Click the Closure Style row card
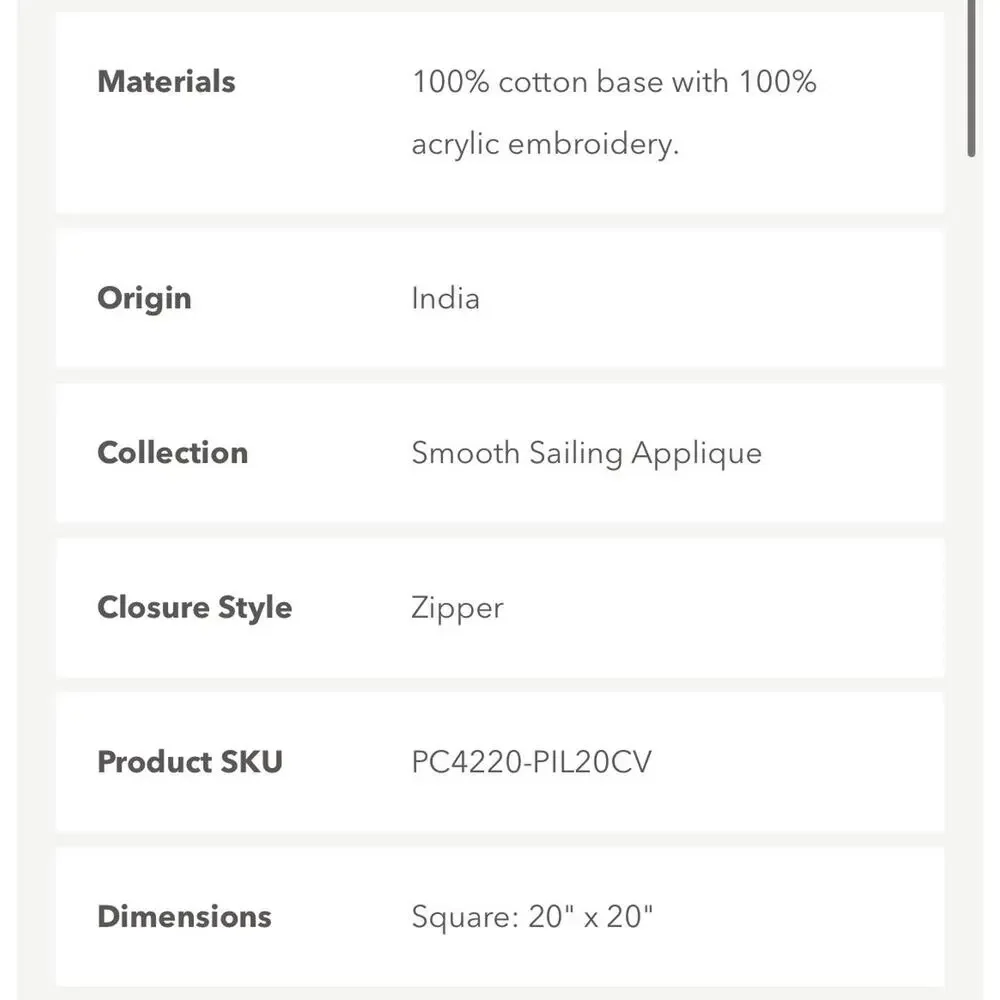1000x1000 pixels. click(499, 608)
